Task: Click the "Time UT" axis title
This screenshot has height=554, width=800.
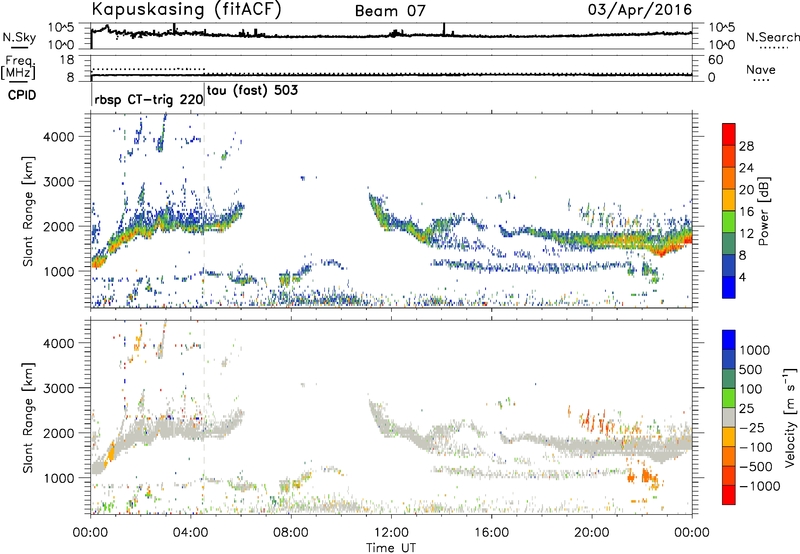Action: pos(391,548)
